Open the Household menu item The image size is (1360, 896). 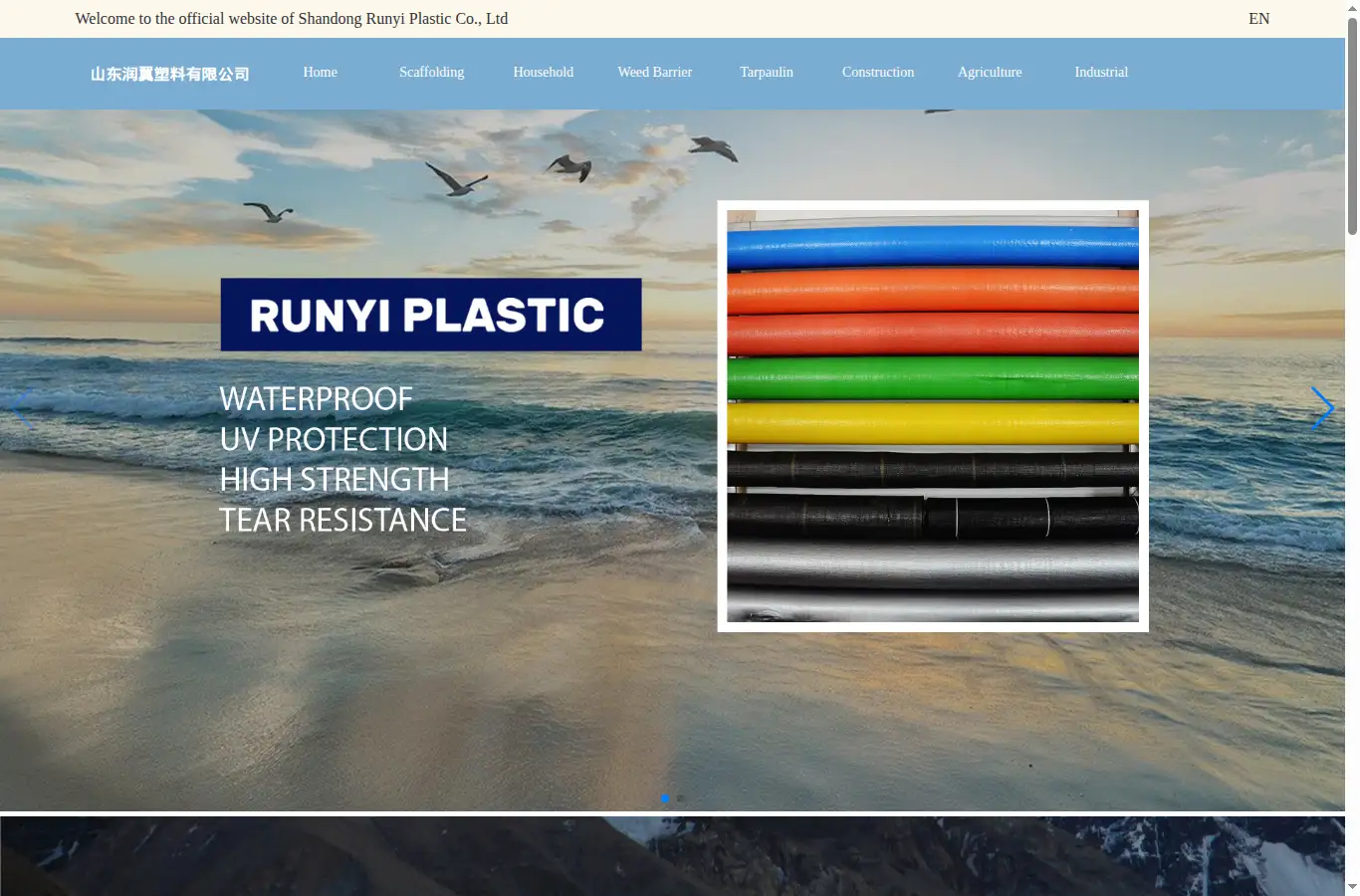pyautogui.click(x=544, y=73)
